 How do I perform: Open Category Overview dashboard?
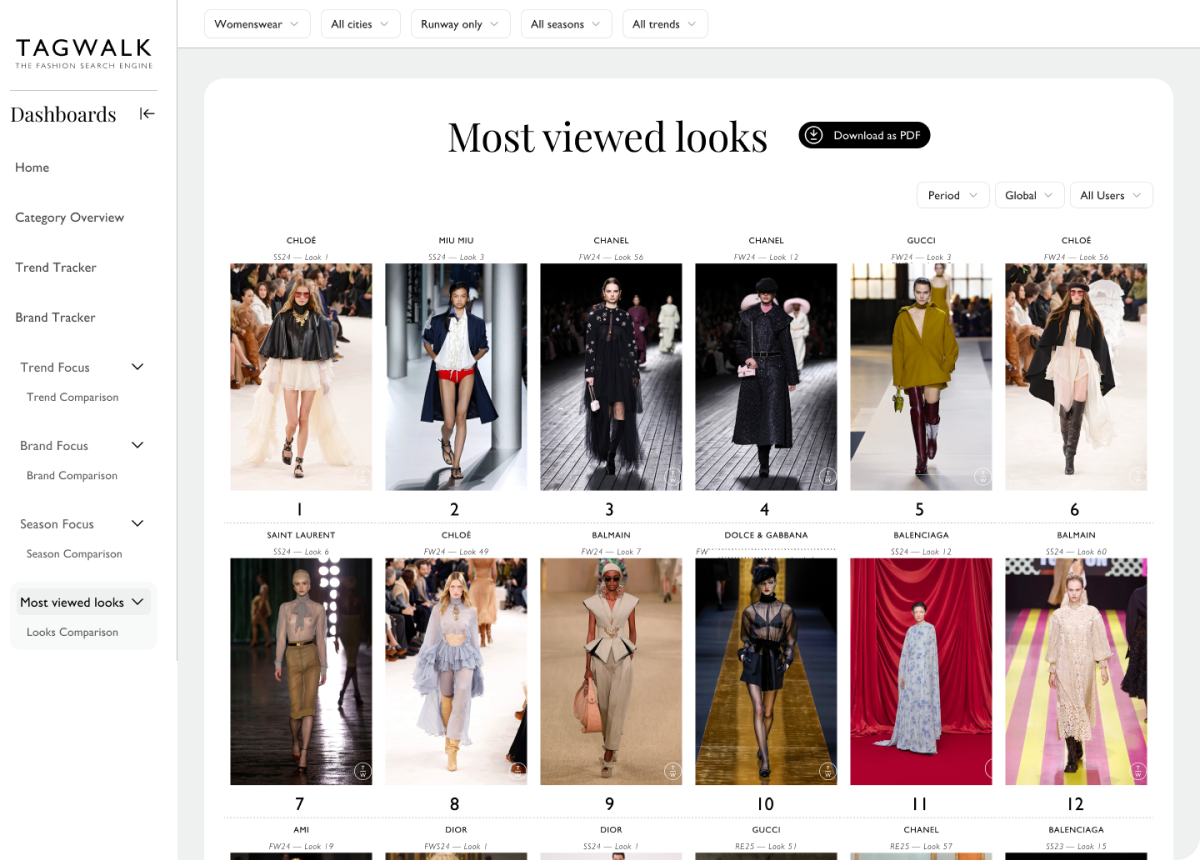[x=70, y=217]
